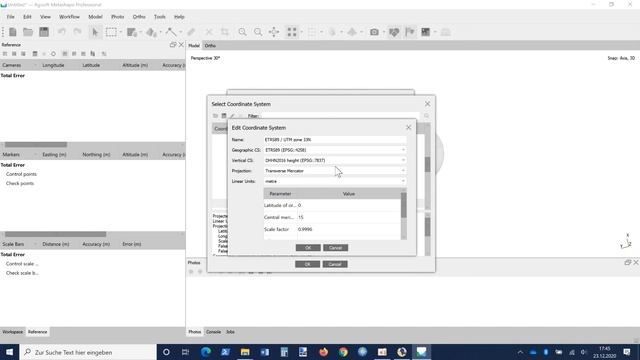Click the Central meridian value 15
The height and width of the screenshot is (360, 640).
(x=301, y=217)
